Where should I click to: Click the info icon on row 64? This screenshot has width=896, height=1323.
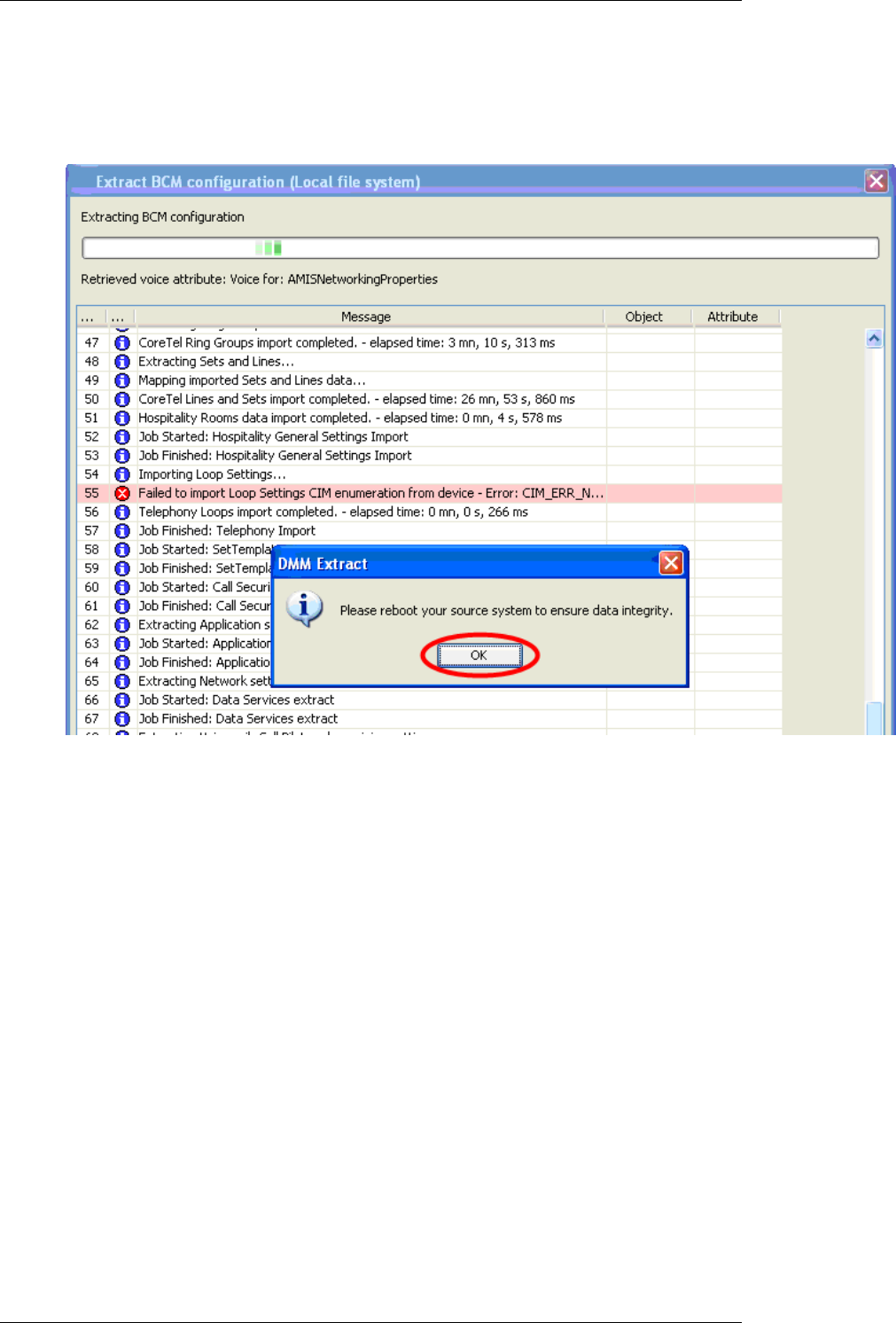tap(122, 662)
